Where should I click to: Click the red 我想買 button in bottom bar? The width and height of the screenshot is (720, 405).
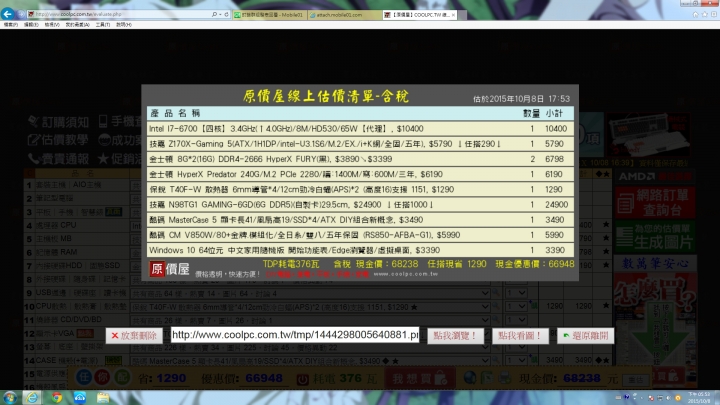point(420,379)
